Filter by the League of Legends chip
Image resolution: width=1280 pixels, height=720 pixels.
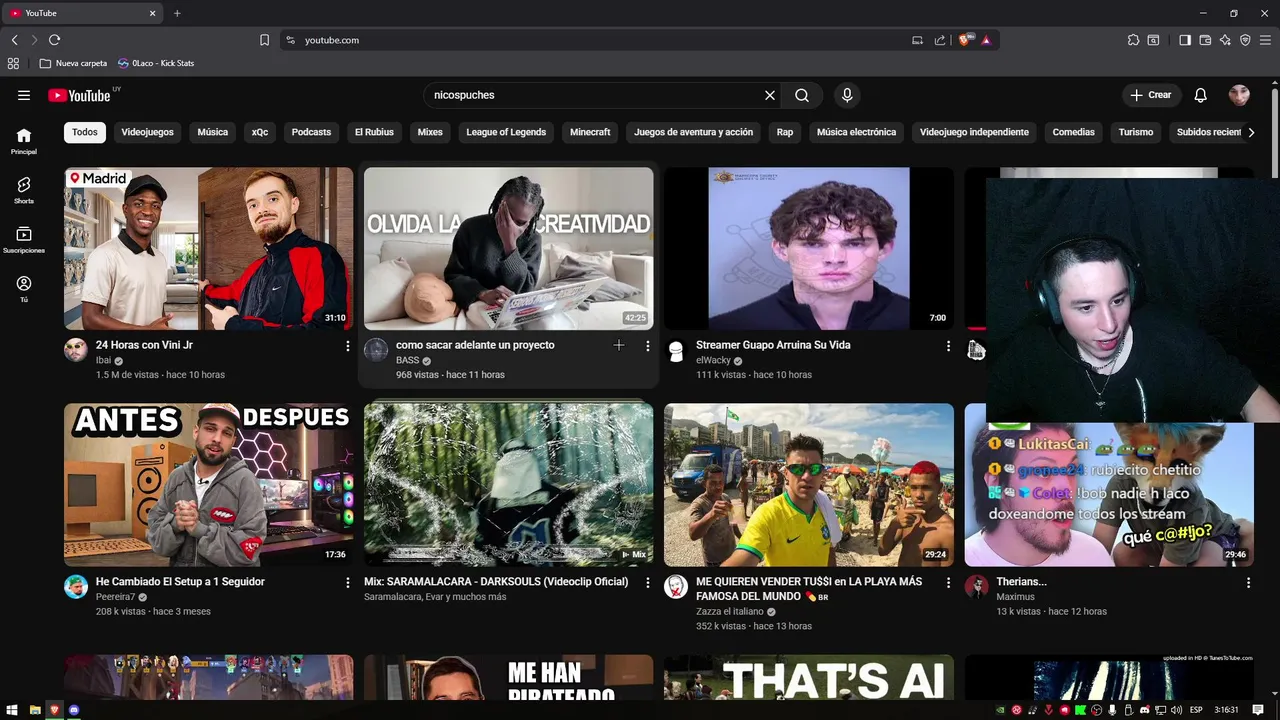506,132
